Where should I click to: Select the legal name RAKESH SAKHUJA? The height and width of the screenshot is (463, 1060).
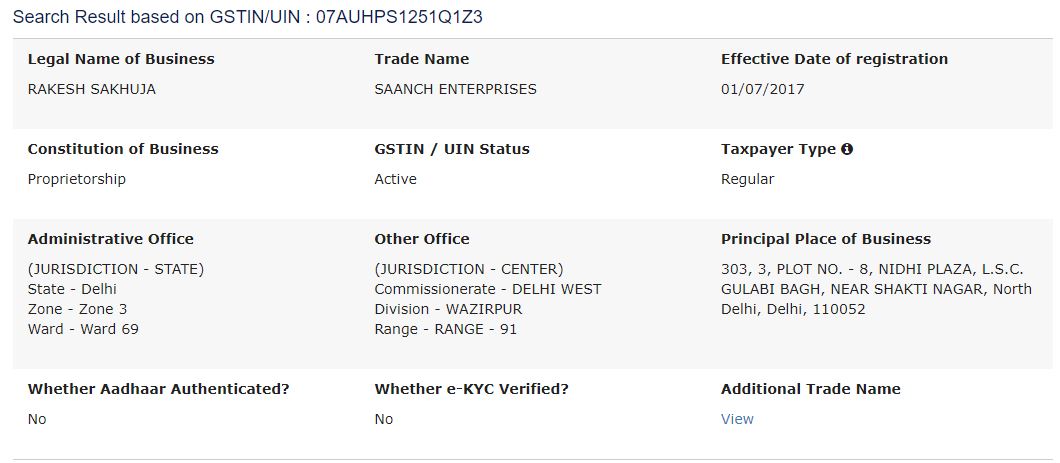pyautogui.click(x=92, y=89)
